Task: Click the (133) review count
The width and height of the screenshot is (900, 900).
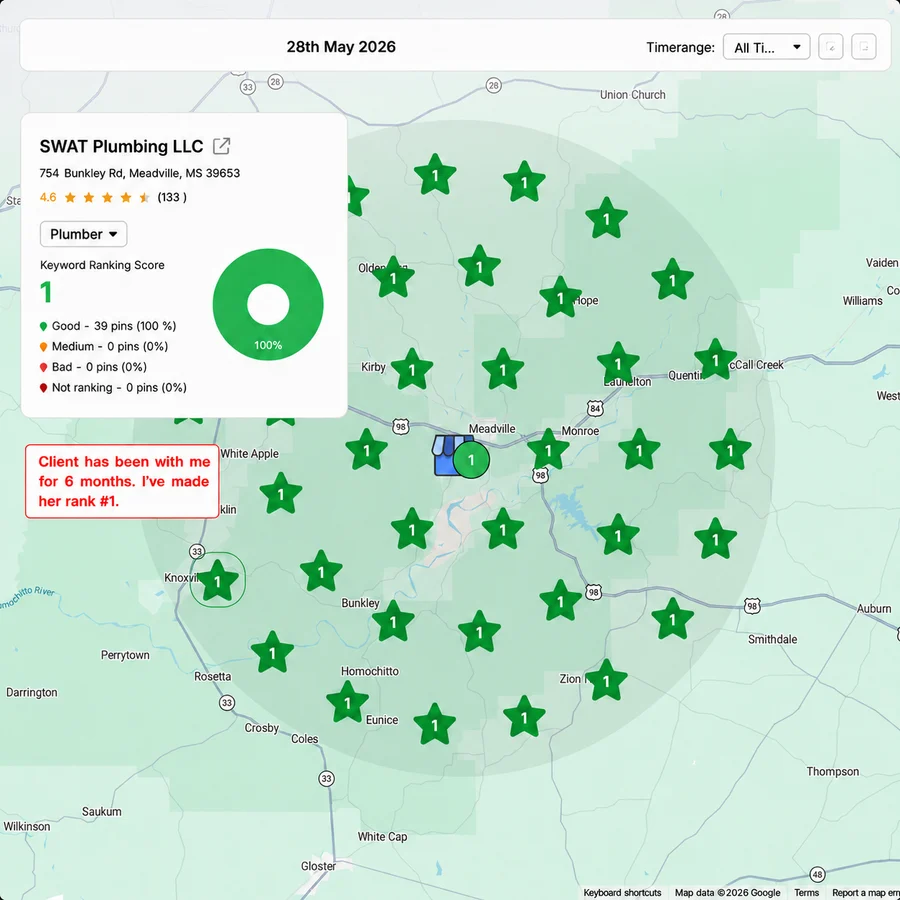Action: click(172, 197)
